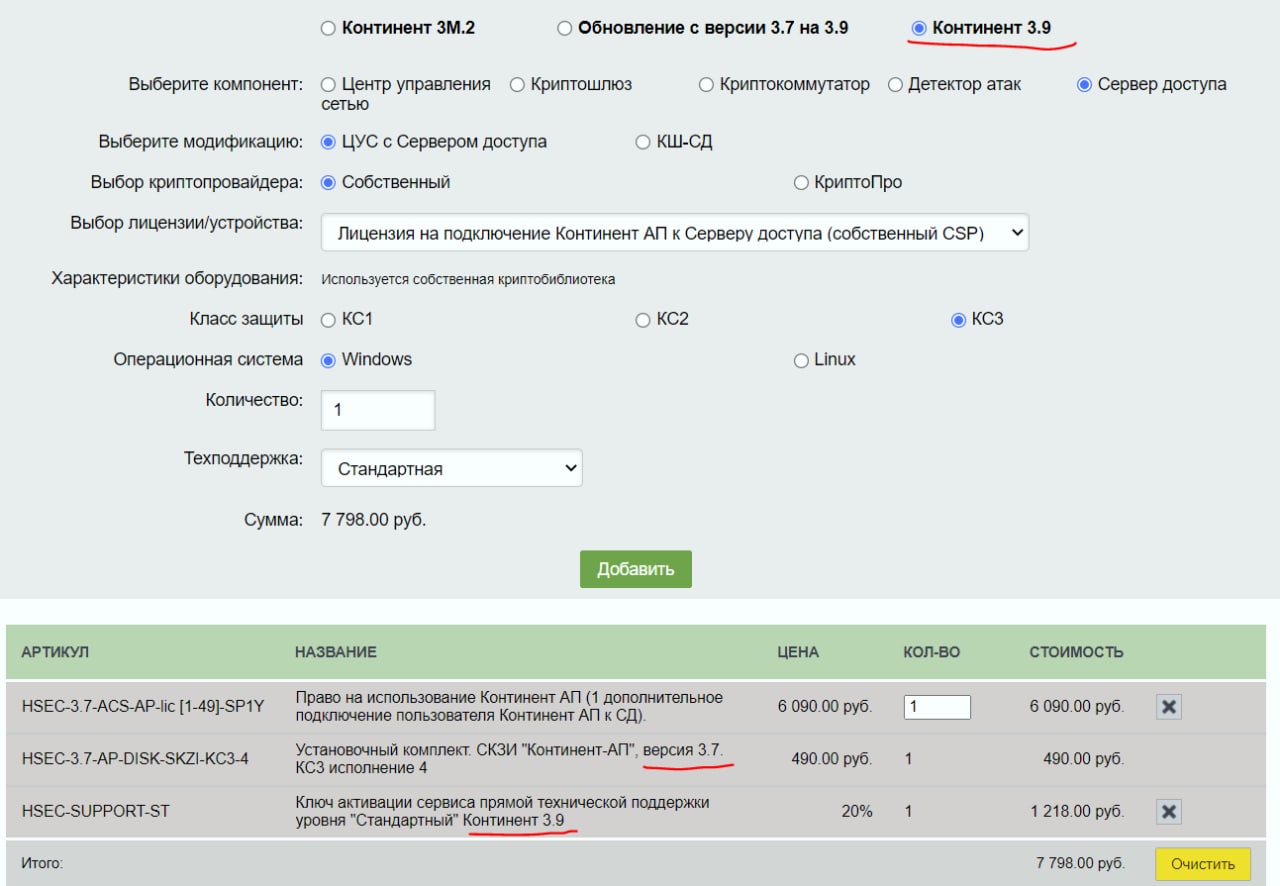The image size is (1280, 886).
Task: Choose the Детектор атак component
Action: 895,85
